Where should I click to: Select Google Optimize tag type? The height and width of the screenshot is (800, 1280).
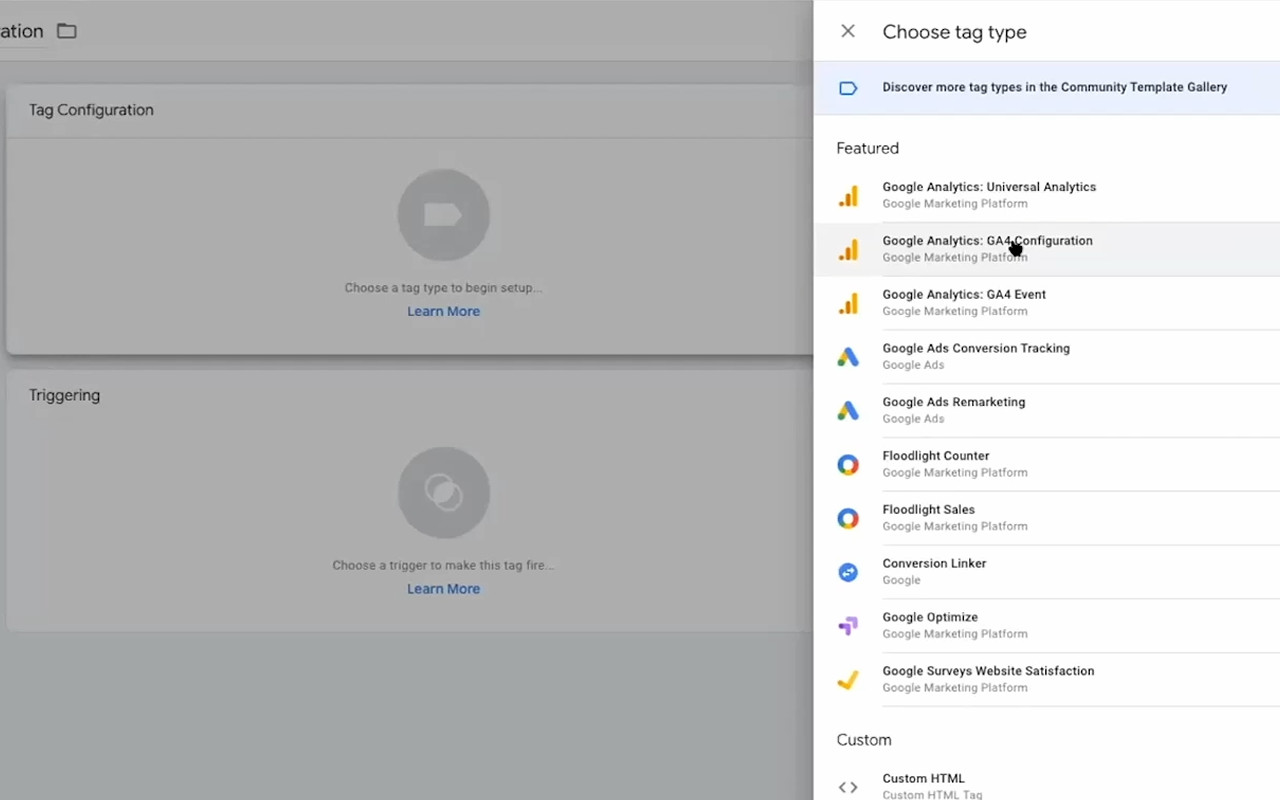click(1047, 626)
